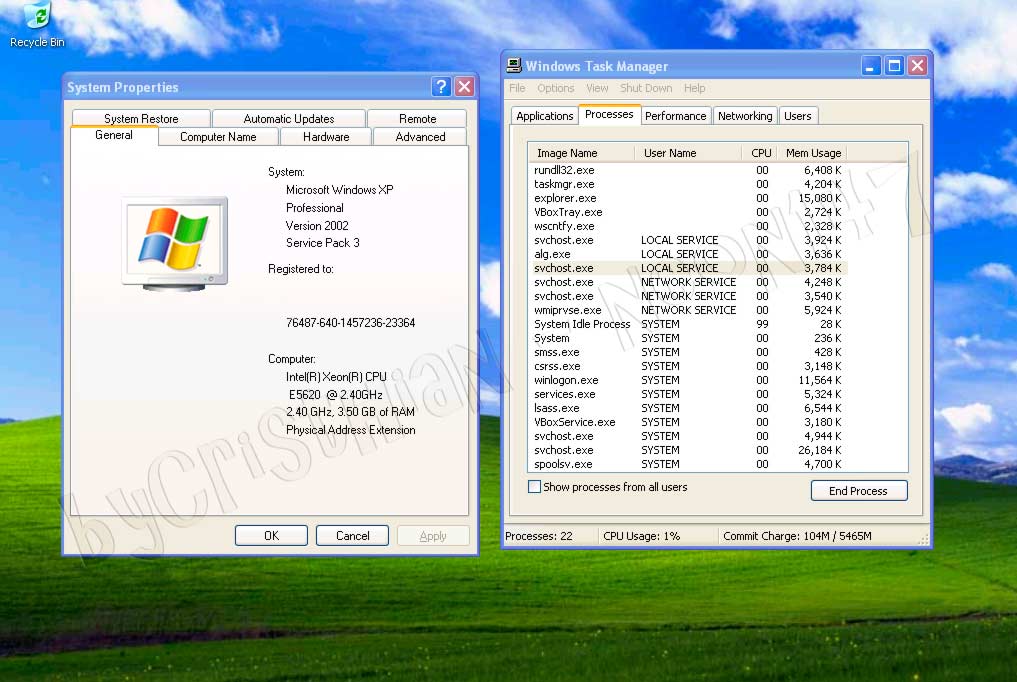Screen dimensions: 1017x682
Task: Select the System Idle Process row
Action: coord(688,324)
